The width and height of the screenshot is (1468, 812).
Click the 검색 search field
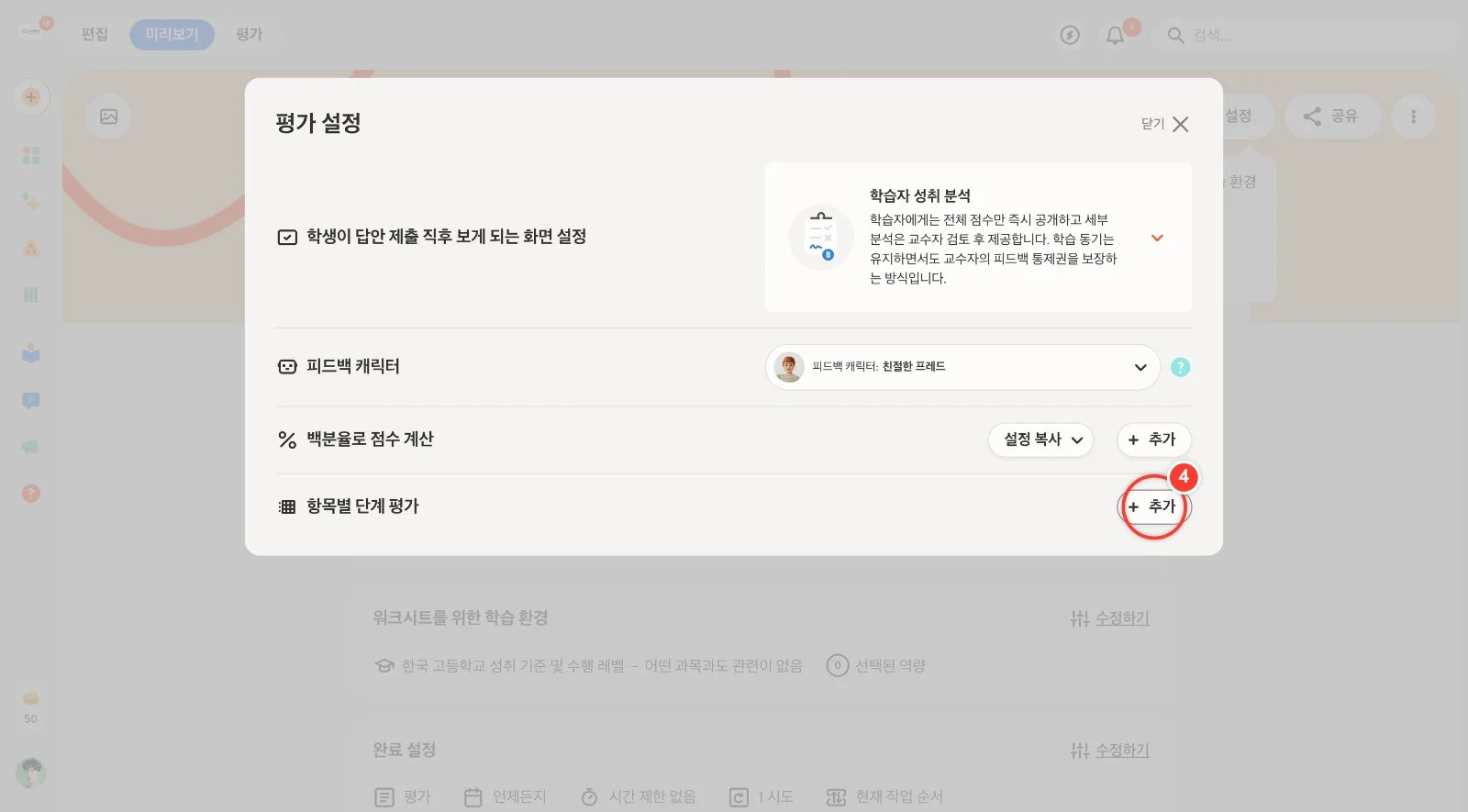(1306, 35)
